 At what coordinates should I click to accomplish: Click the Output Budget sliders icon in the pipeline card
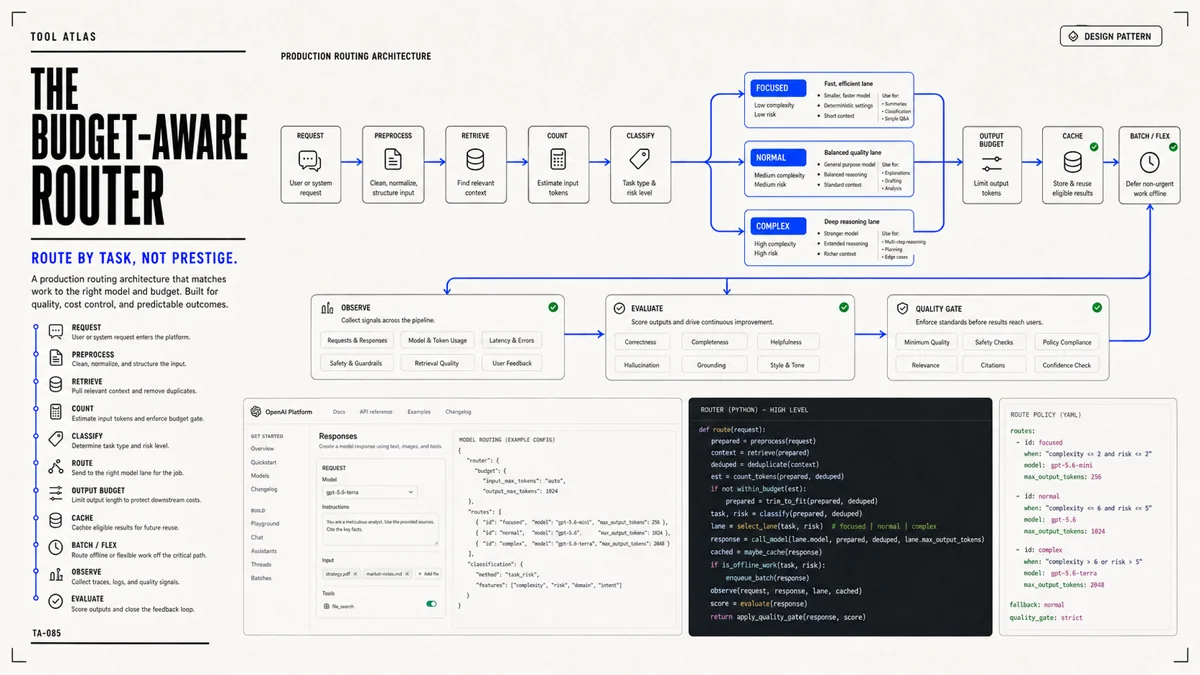[991, 164]
